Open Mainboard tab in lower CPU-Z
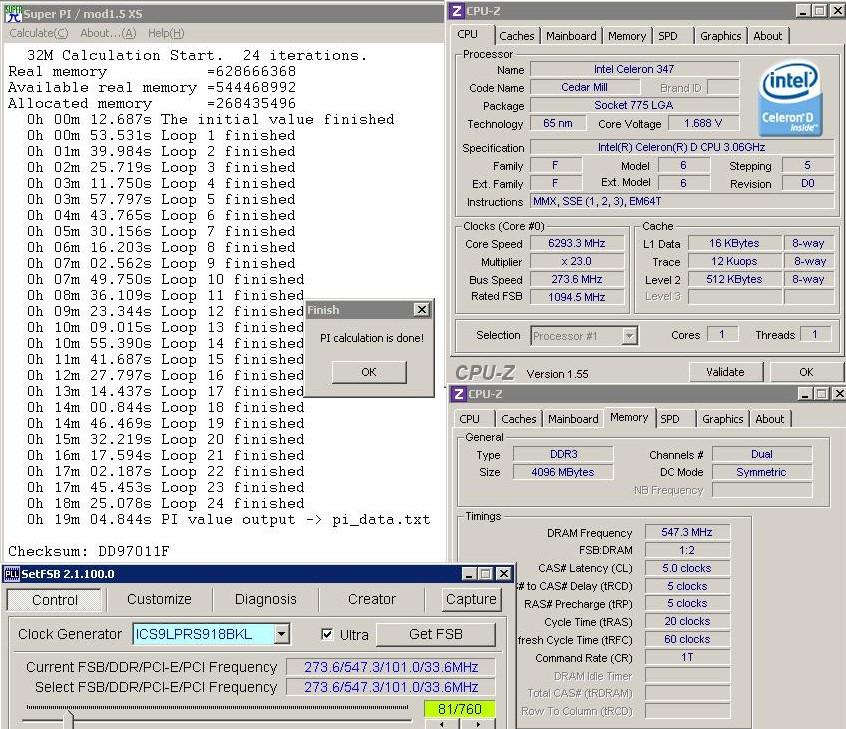The image size is (846, 729). [573, 419]
